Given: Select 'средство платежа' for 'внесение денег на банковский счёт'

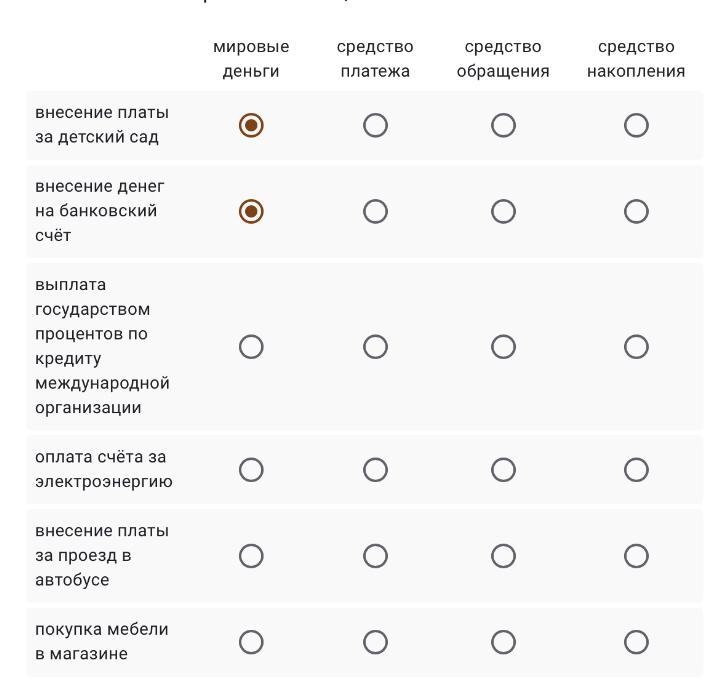Looking at the screenshot, I should (x=375, y=211).
